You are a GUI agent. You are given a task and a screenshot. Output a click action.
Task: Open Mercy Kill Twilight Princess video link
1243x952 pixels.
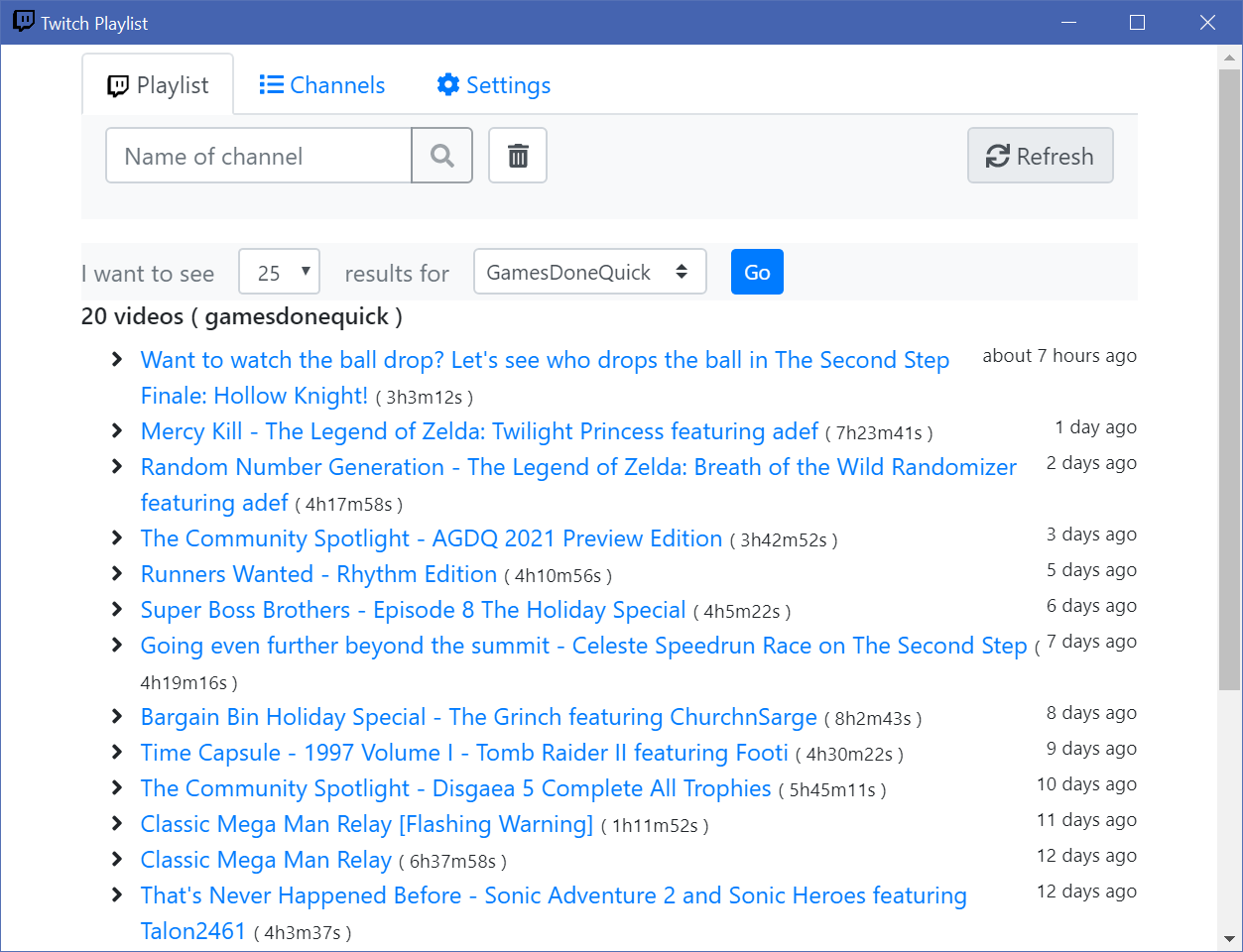(479, 431)
